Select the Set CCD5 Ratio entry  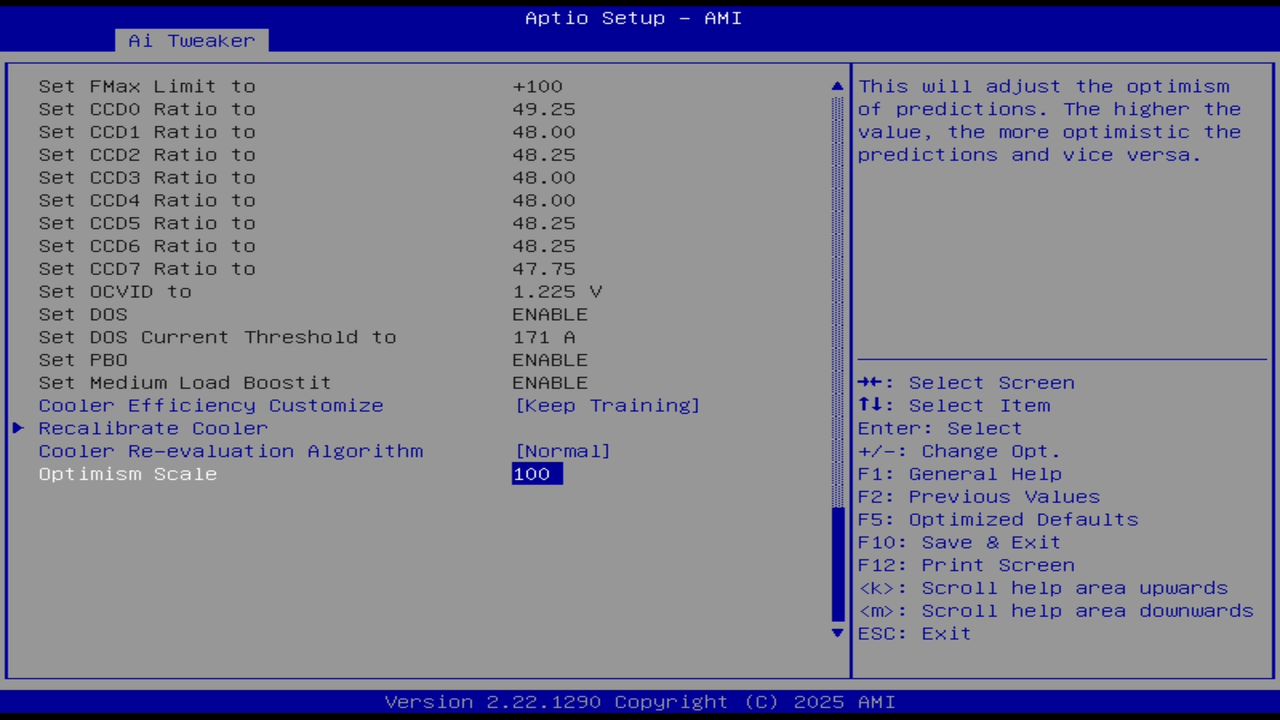[147, 223]
